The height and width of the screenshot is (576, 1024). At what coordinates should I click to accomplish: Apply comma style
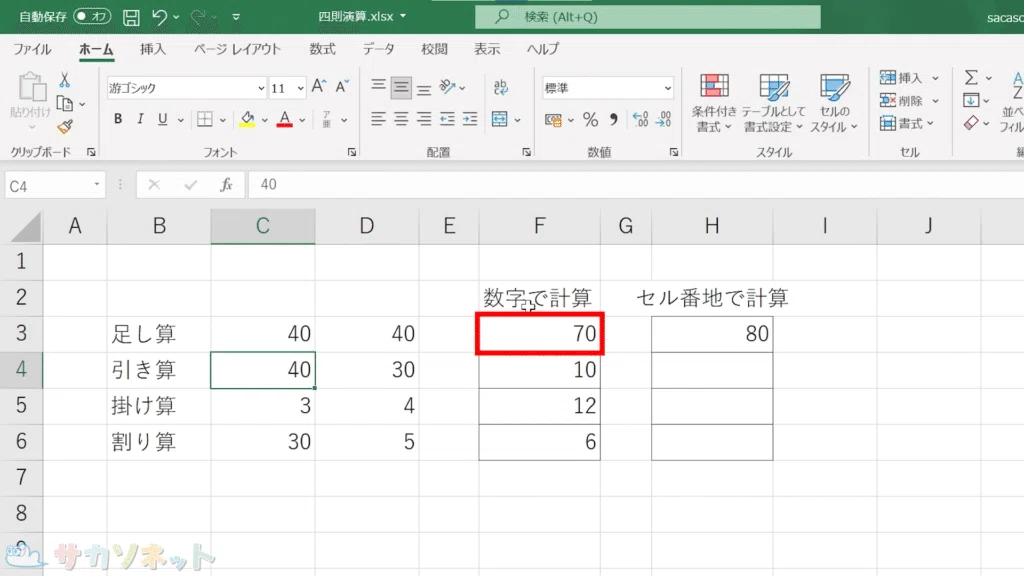[613, 120]
